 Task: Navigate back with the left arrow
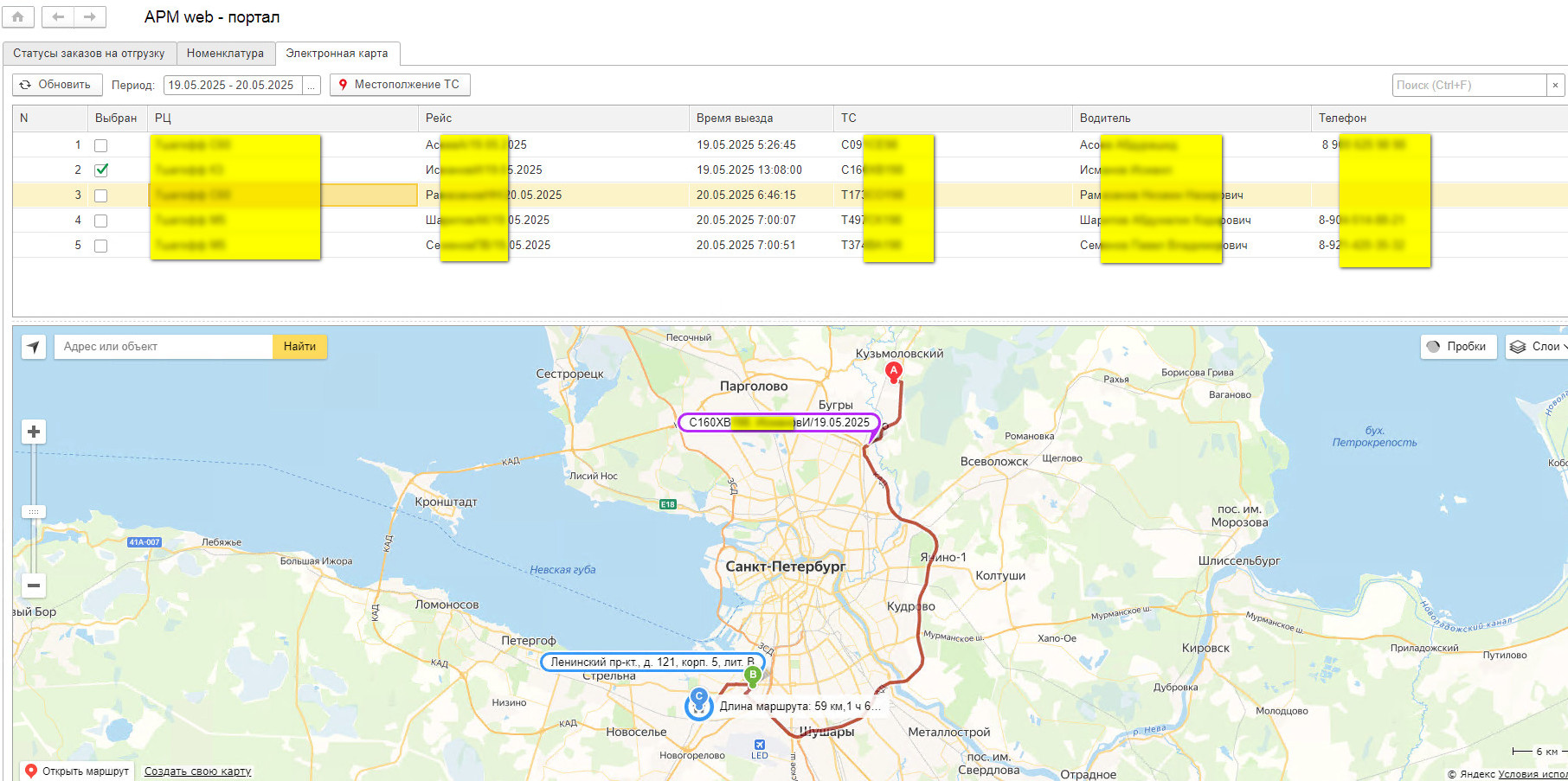[58, 16]
